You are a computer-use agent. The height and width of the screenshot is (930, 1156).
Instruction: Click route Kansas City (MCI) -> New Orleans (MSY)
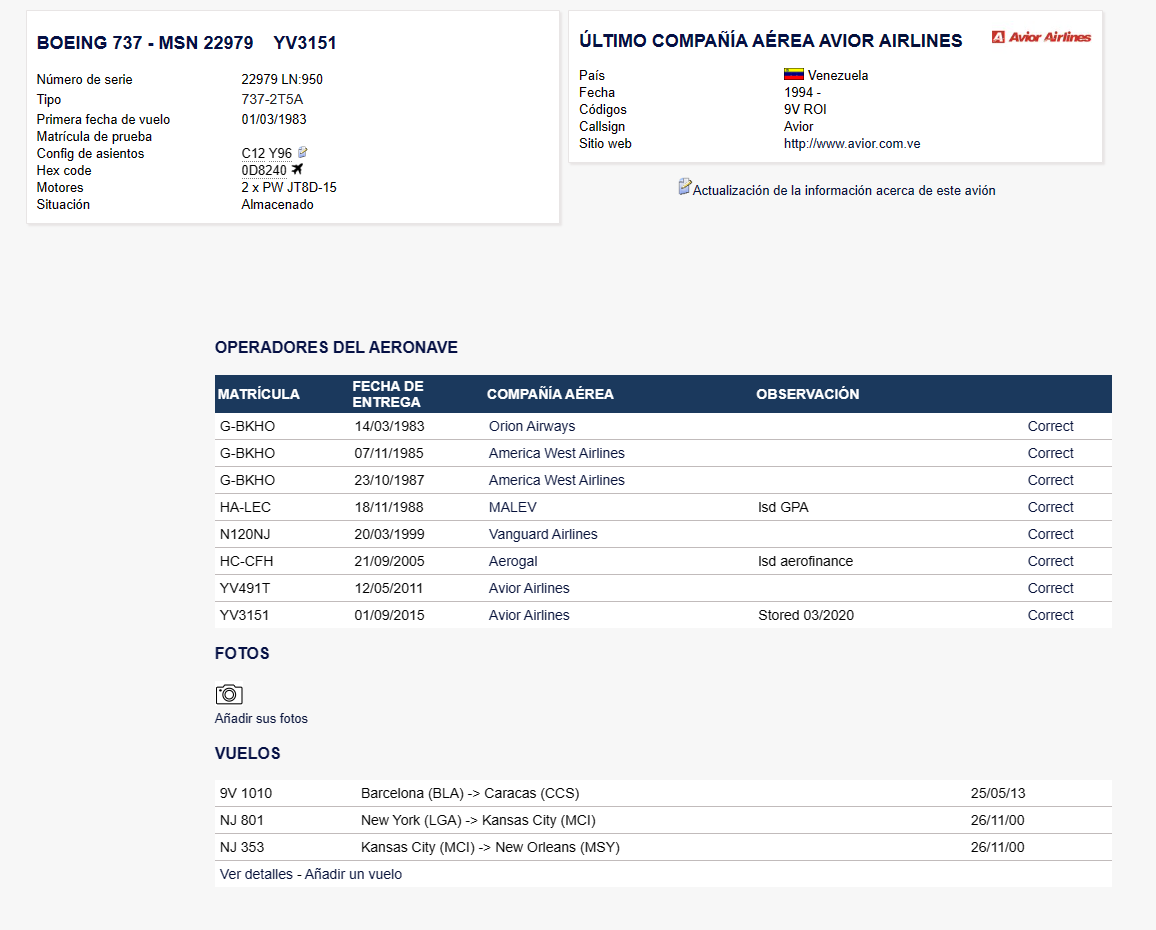click(x=490, y=847)
